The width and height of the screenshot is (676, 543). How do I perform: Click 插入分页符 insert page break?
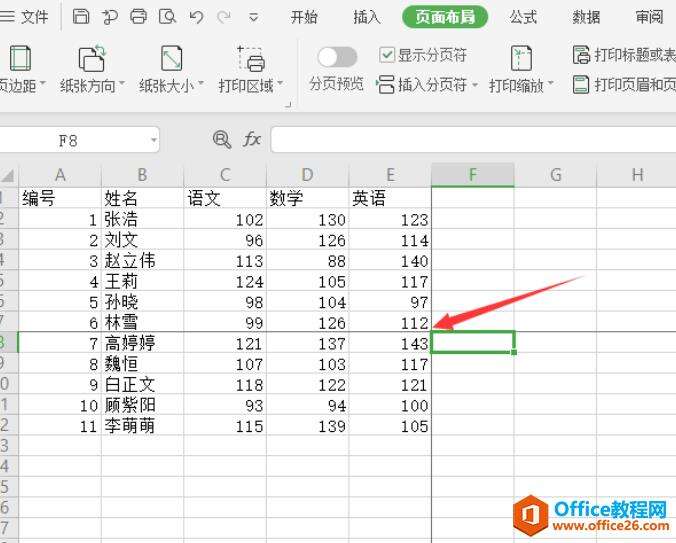pyautogui.click(x=427, y=84)
